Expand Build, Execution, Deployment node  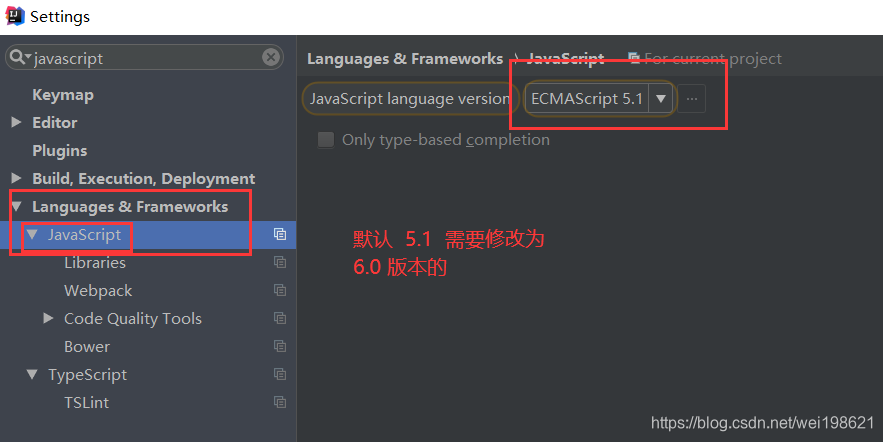tap(16, 178)
